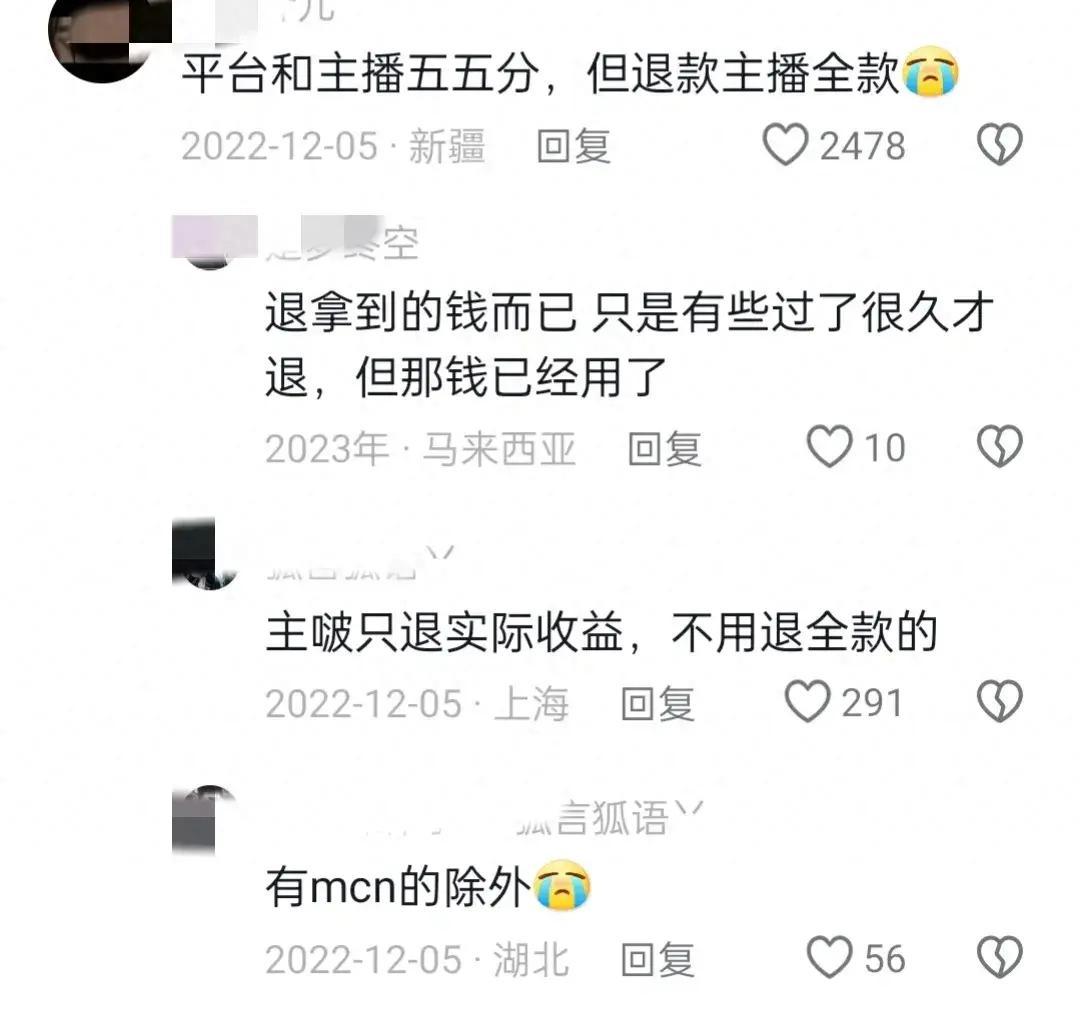This screenshot has height=1020, width=1080.
Task: Tap 回复 under the 湖北 comment
Action: point(657,959)
